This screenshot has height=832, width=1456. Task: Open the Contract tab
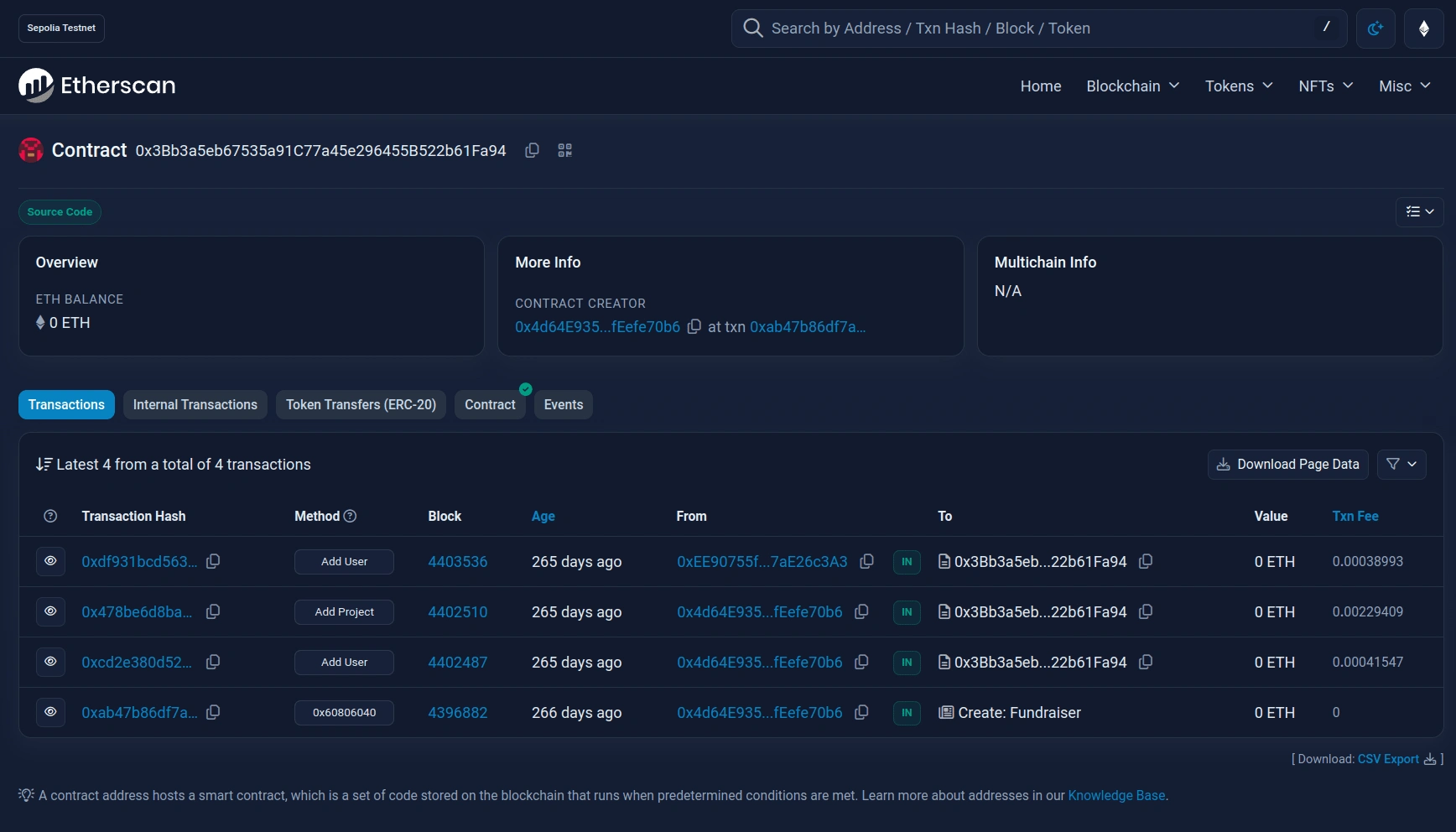(x=490, y=405)
